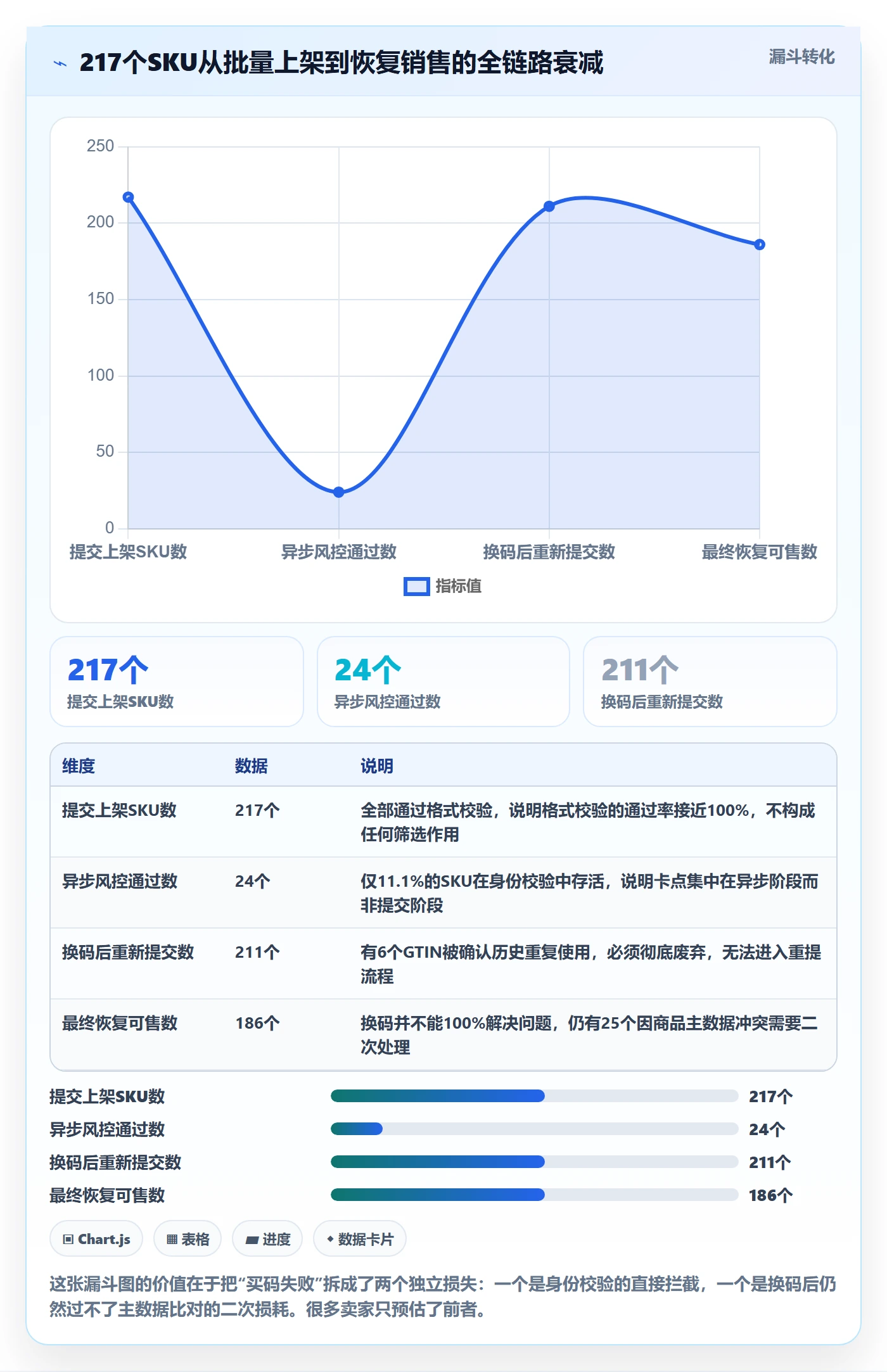The image size is (887, 1372).
Task: Click the 250 y-axis tick label
Action: pyautogui.click(x=100, y=146)
